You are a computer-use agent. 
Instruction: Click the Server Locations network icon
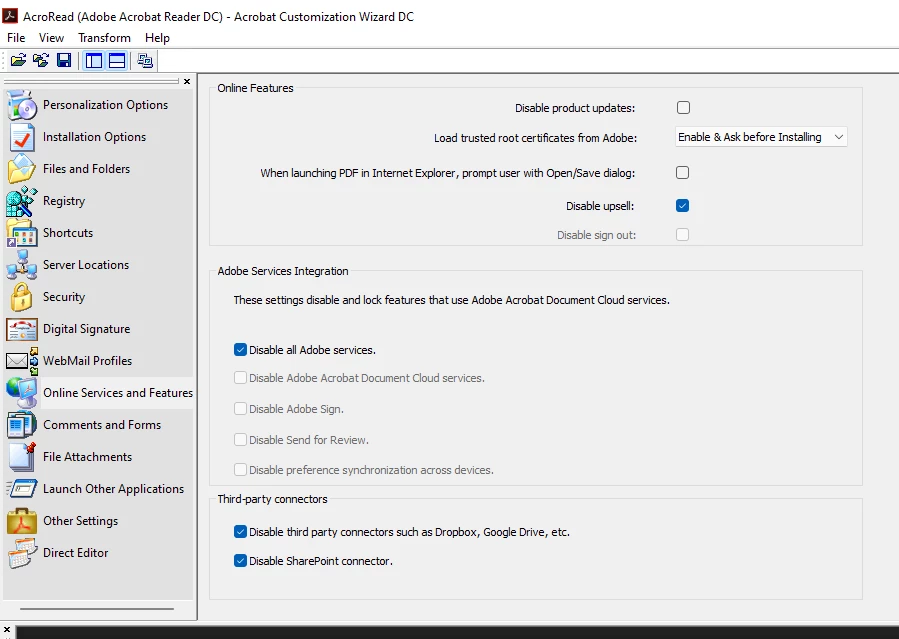(x=22, y=265)
